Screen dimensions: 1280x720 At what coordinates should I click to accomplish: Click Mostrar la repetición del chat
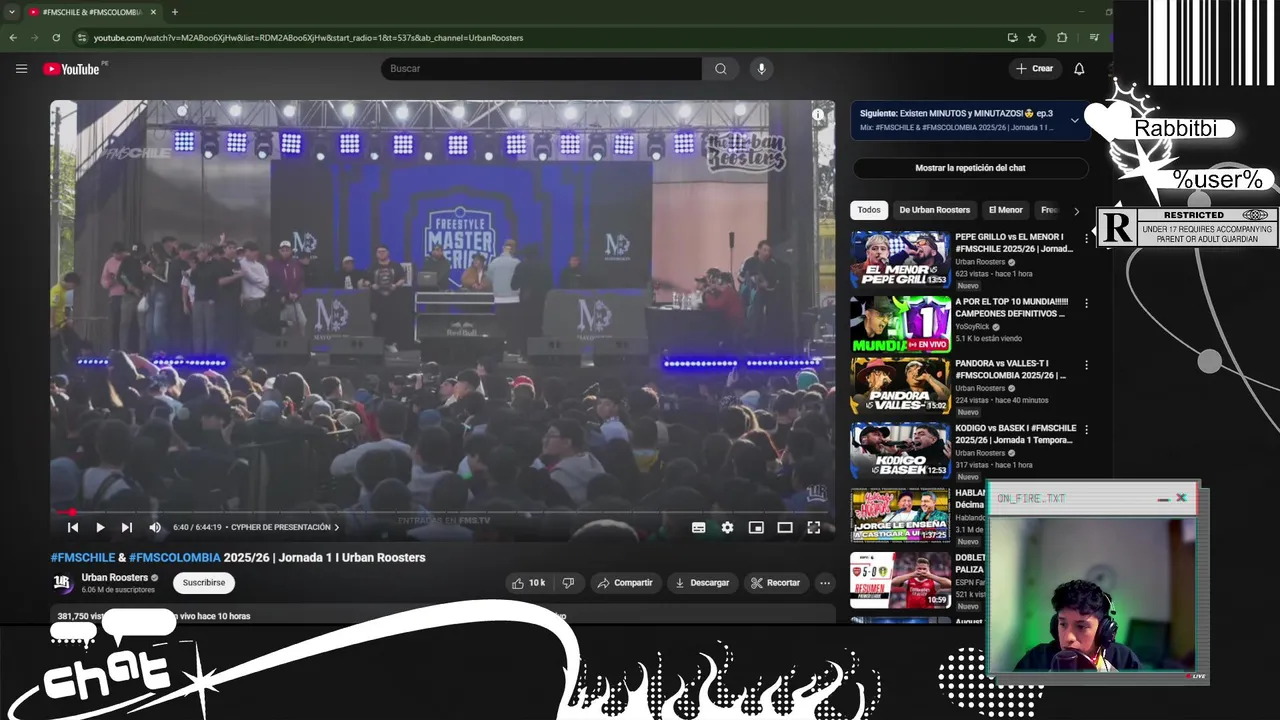click(970, 168)
